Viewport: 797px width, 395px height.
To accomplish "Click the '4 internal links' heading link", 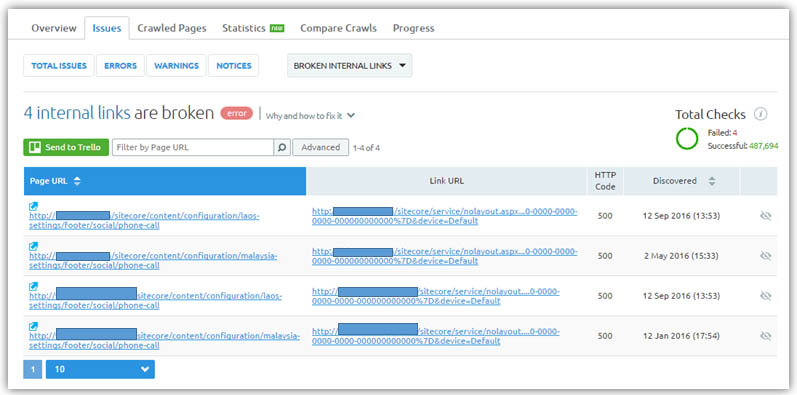I will pos(77,113).
